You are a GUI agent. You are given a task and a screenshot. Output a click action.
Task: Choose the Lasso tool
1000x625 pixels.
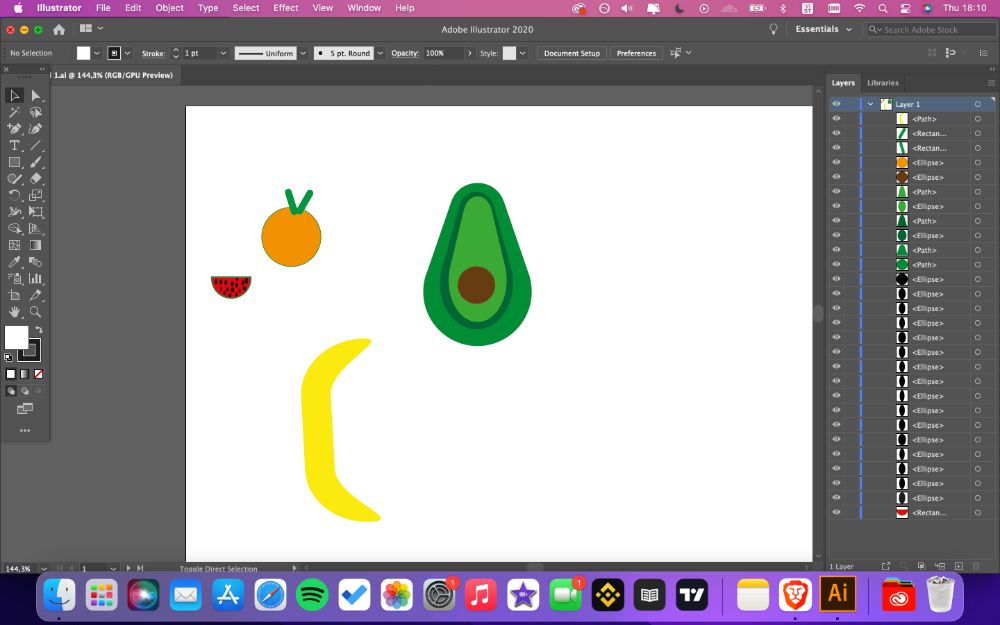36,112
